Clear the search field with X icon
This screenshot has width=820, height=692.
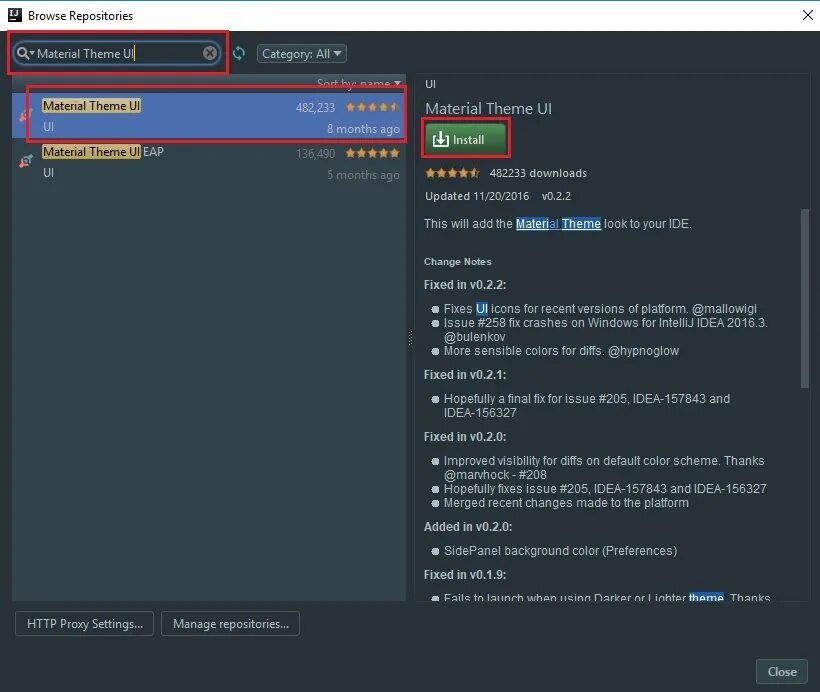(x=210, y=53)
